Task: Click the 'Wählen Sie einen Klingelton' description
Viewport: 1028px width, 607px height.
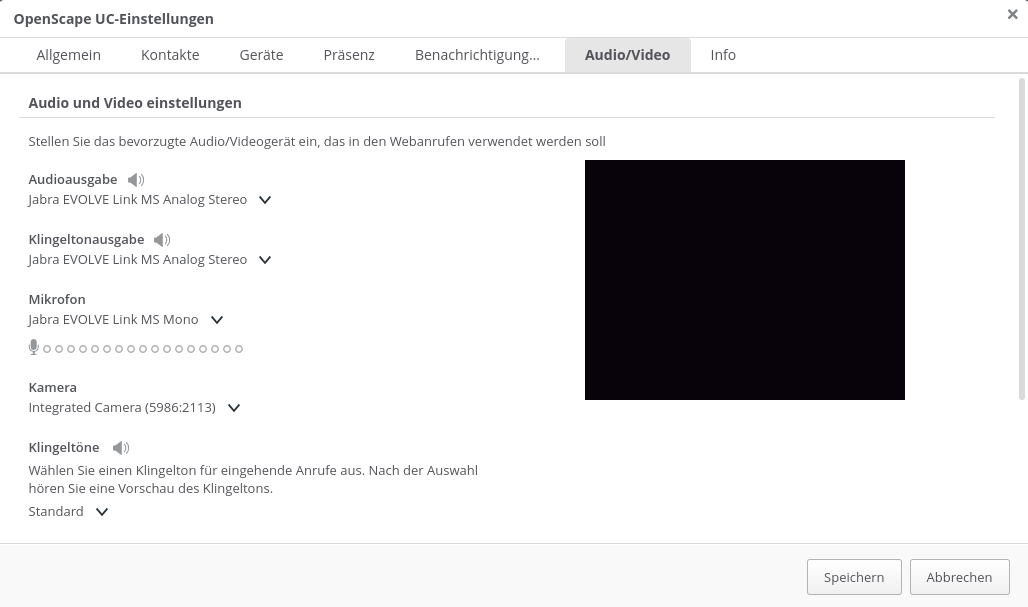Action: coord(253,479)
